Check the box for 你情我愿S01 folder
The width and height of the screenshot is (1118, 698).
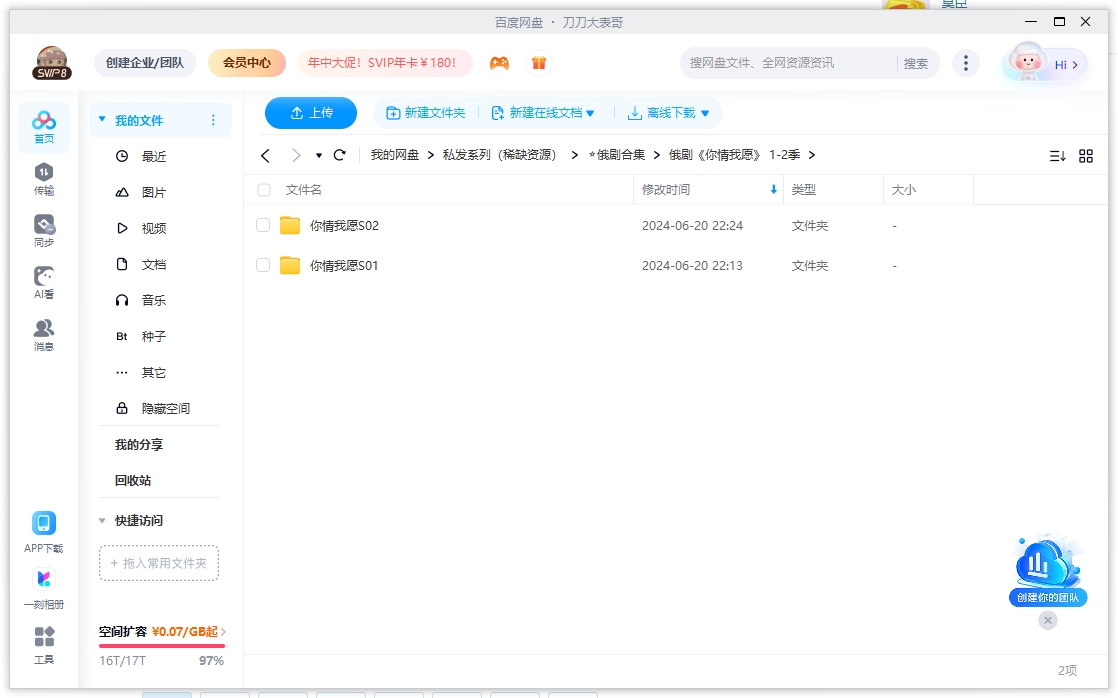(x=264, y=266)
